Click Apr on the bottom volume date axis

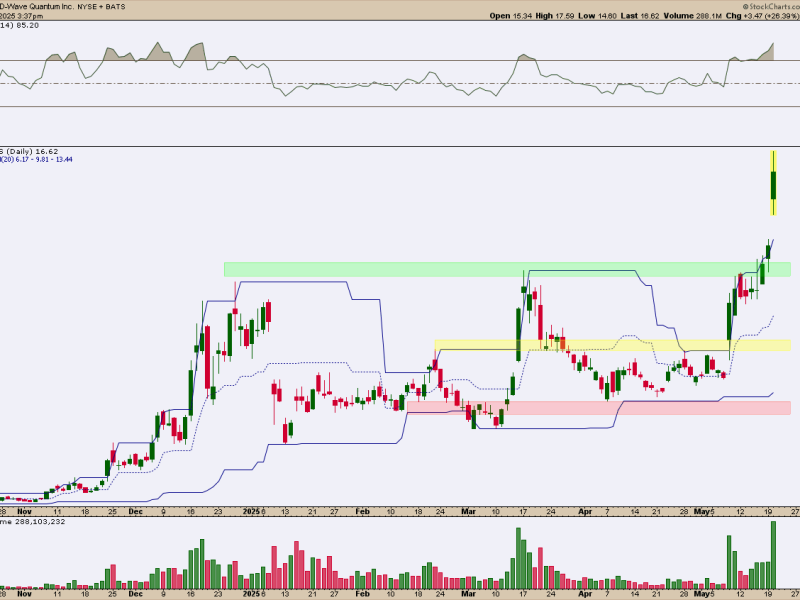coord(585,594)
